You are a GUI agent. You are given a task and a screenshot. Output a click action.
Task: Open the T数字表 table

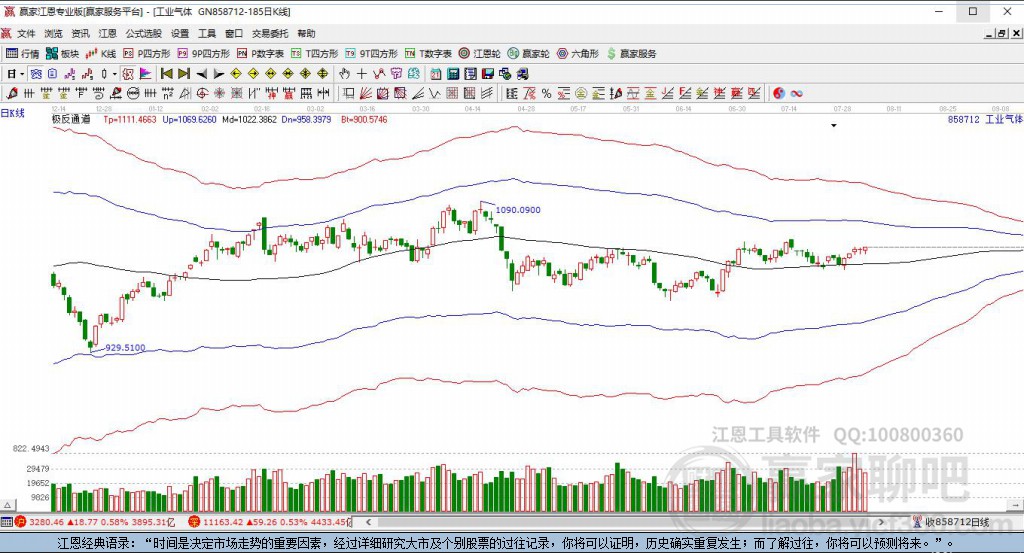tap(428, 54)
